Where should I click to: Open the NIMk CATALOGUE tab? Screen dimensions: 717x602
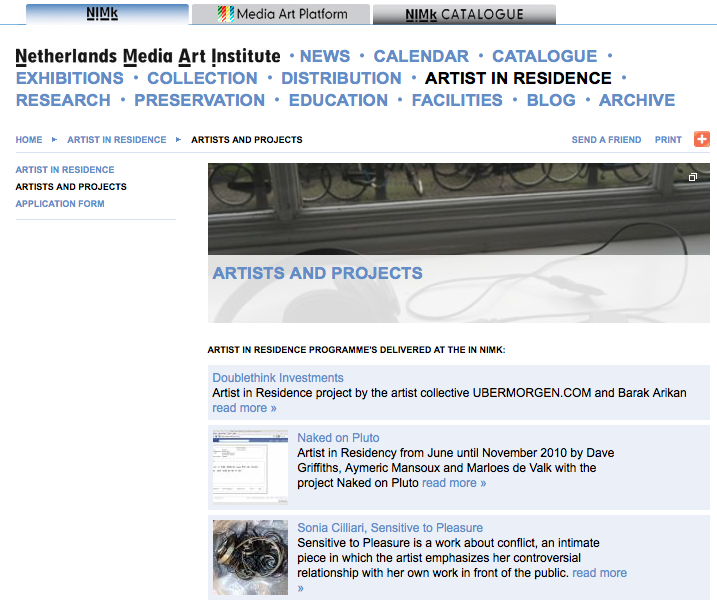[x=464, y=14]
